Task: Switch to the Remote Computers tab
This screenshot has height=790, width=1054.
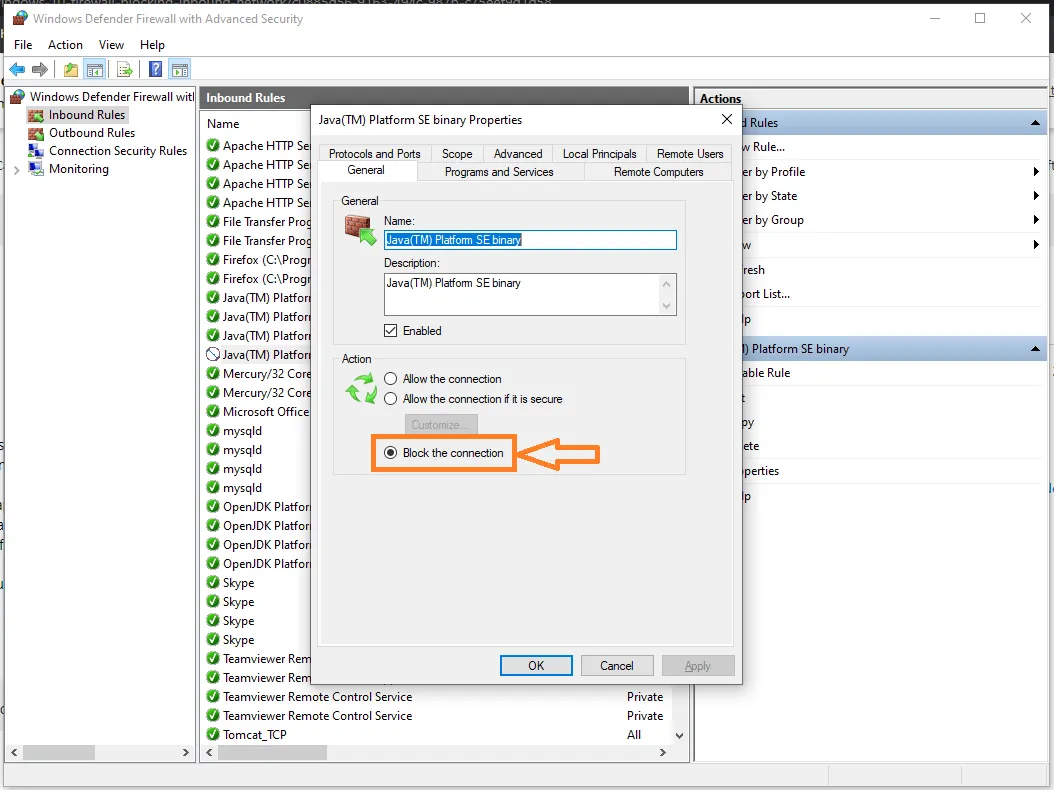Action: (x=658, y=171)
